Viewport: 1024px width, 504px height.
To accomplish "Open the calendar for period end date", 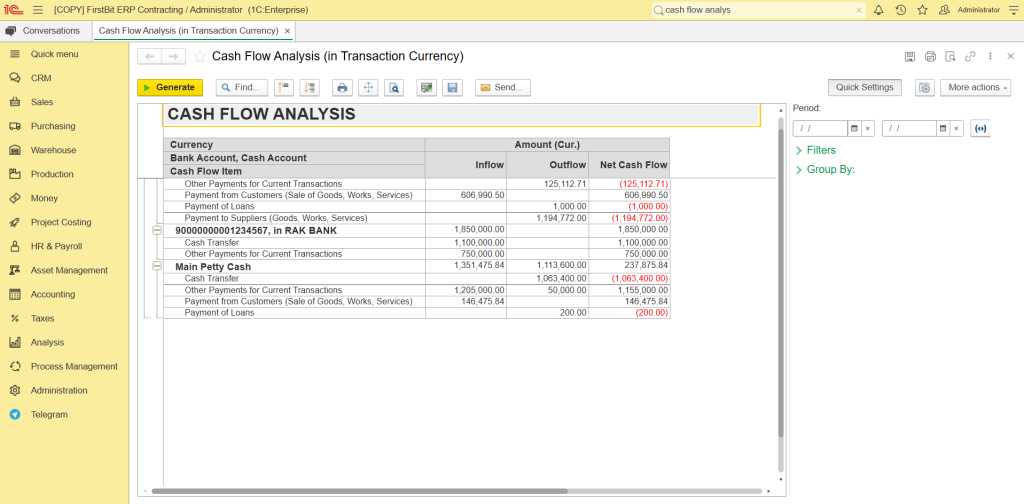I will (x=943, y=129).
